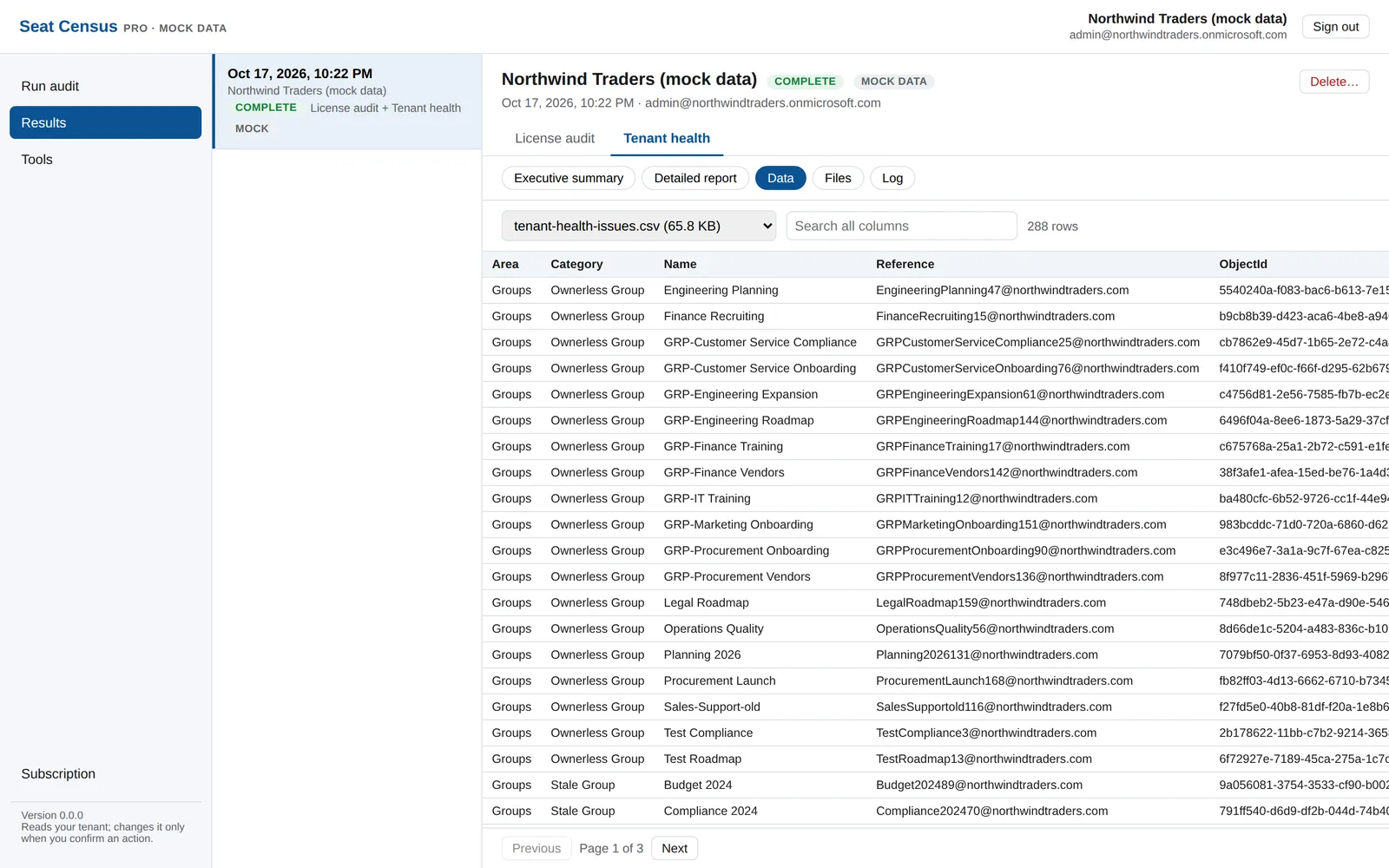The height and width of the screenshot is (868, 1389).
Task: Click the Sales-Support-old name cell
Action: pos(712,707)
